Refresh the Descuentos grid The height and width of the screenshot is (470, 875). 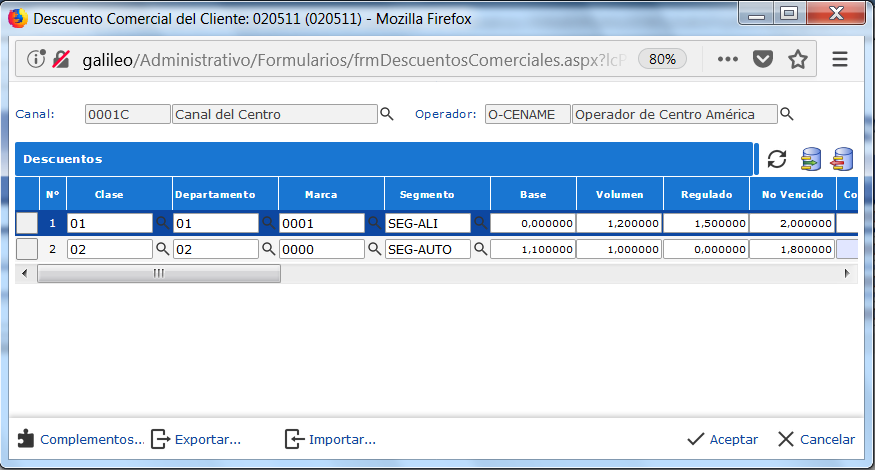pos(777,159)
